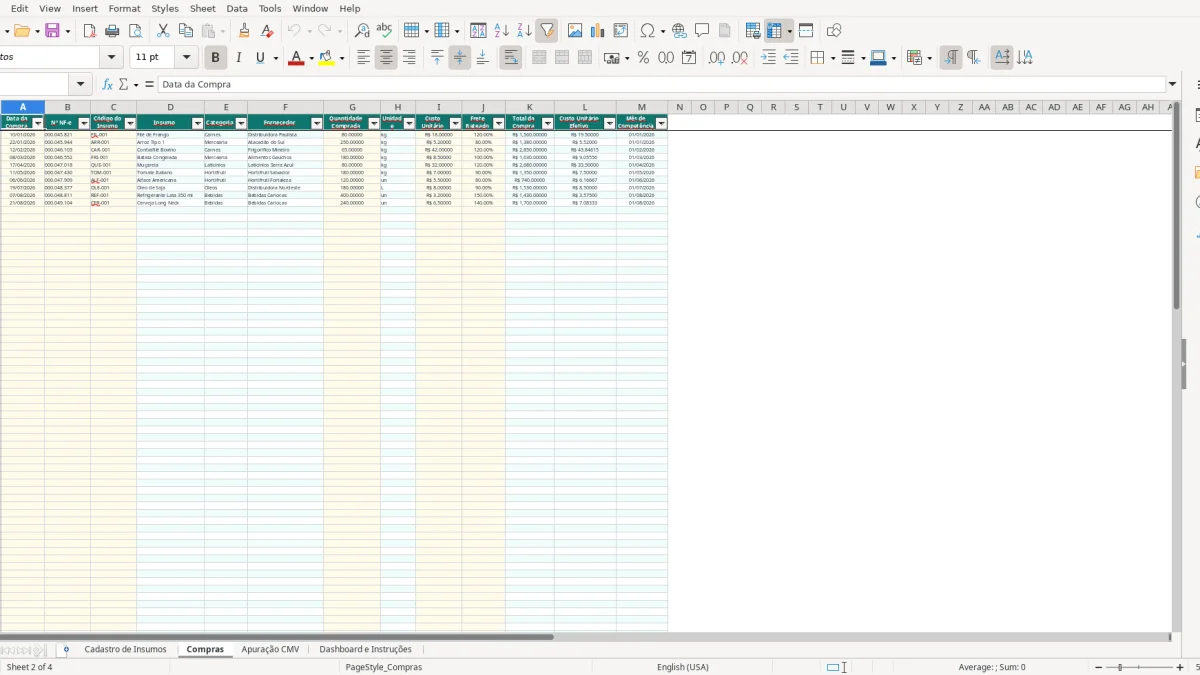1200x675 pixels.
Task: Align cell text left
Action: 363,58
